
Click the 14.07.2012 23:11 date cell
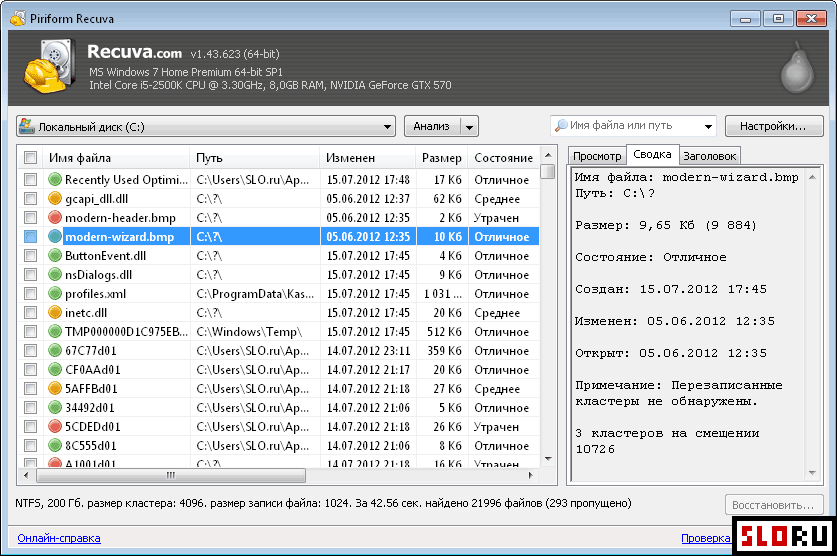(x=368, y=351)
